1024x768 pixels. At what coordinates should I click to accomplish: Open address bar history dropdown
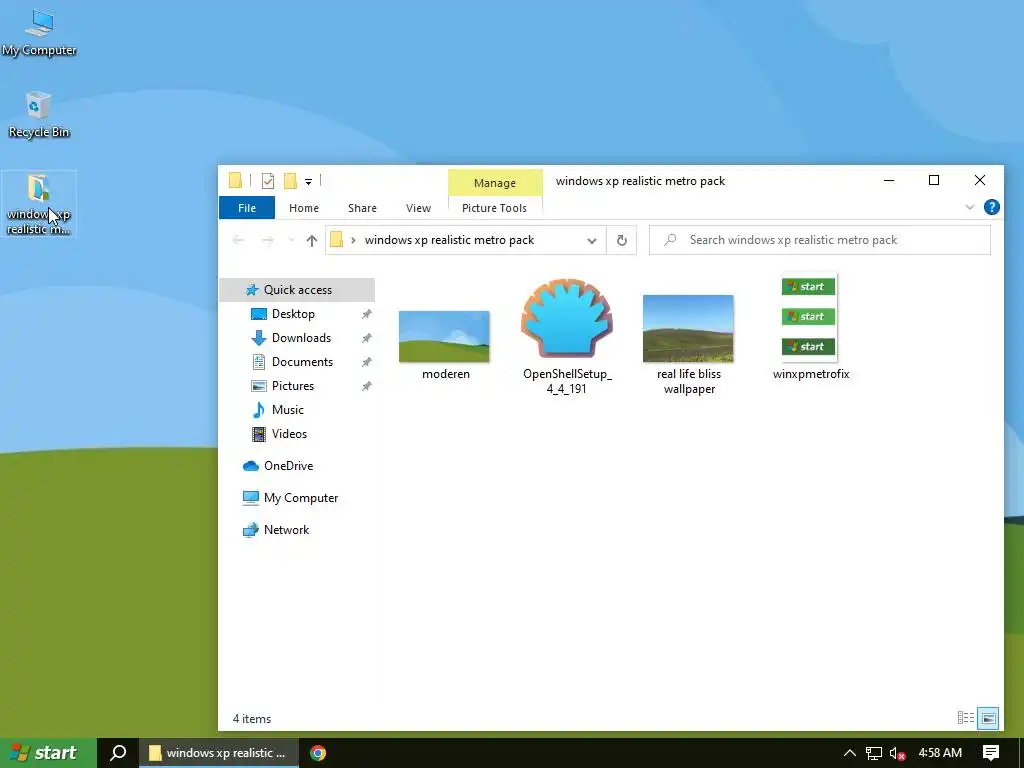pyautogui.click(x=592, y=240)
